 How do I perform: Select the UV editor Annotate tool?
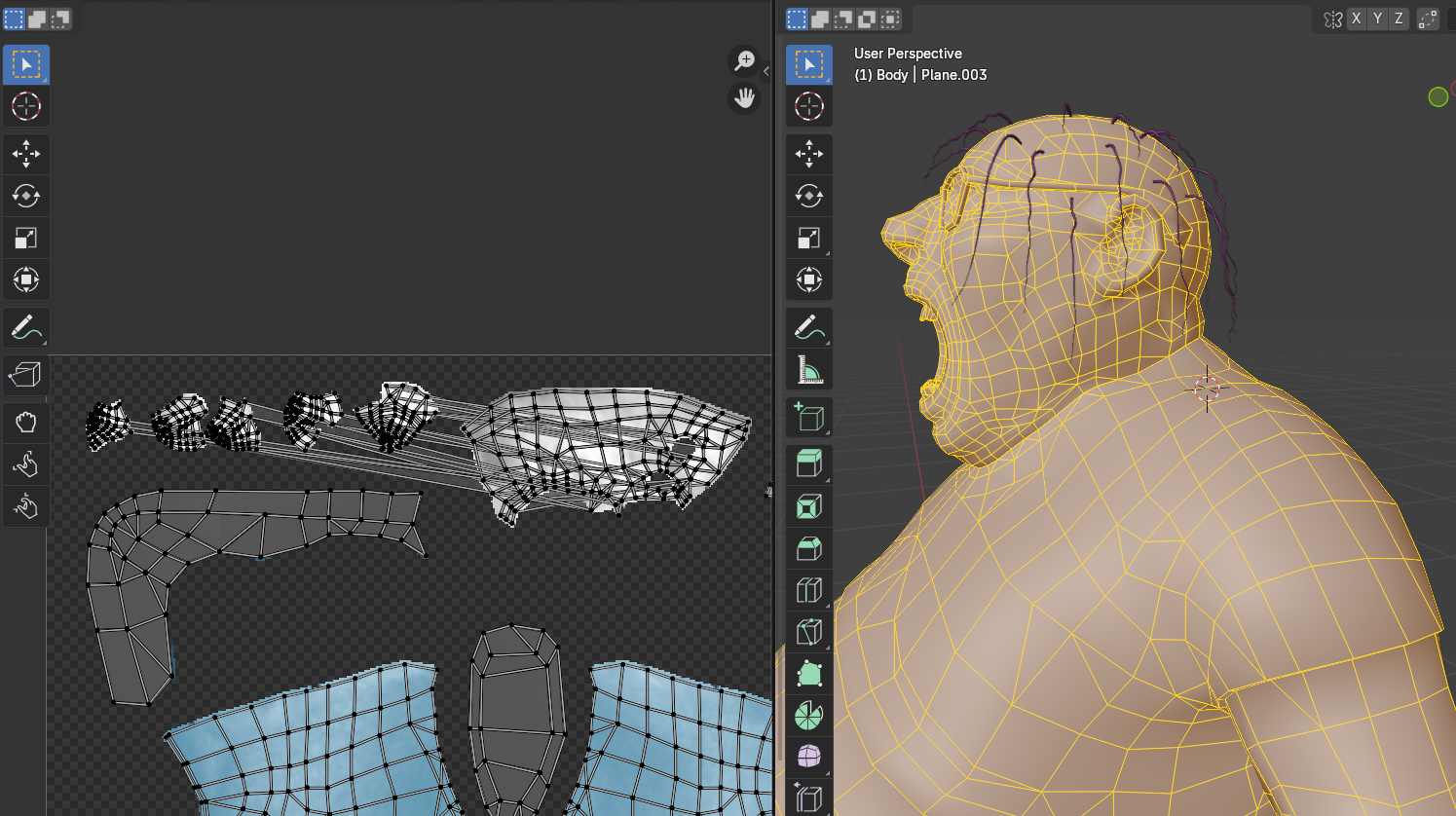(x=25, y=328)
